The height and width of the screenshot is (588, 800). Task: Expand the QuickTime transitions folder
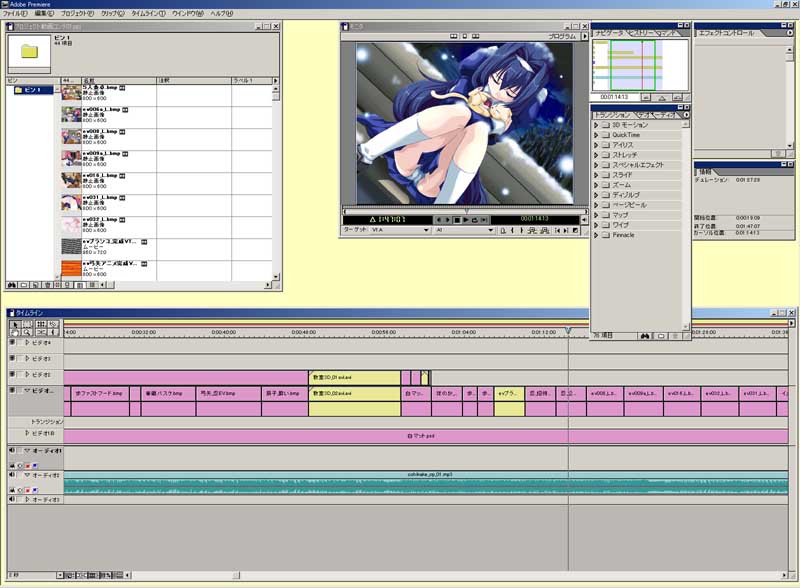(596, 135)
